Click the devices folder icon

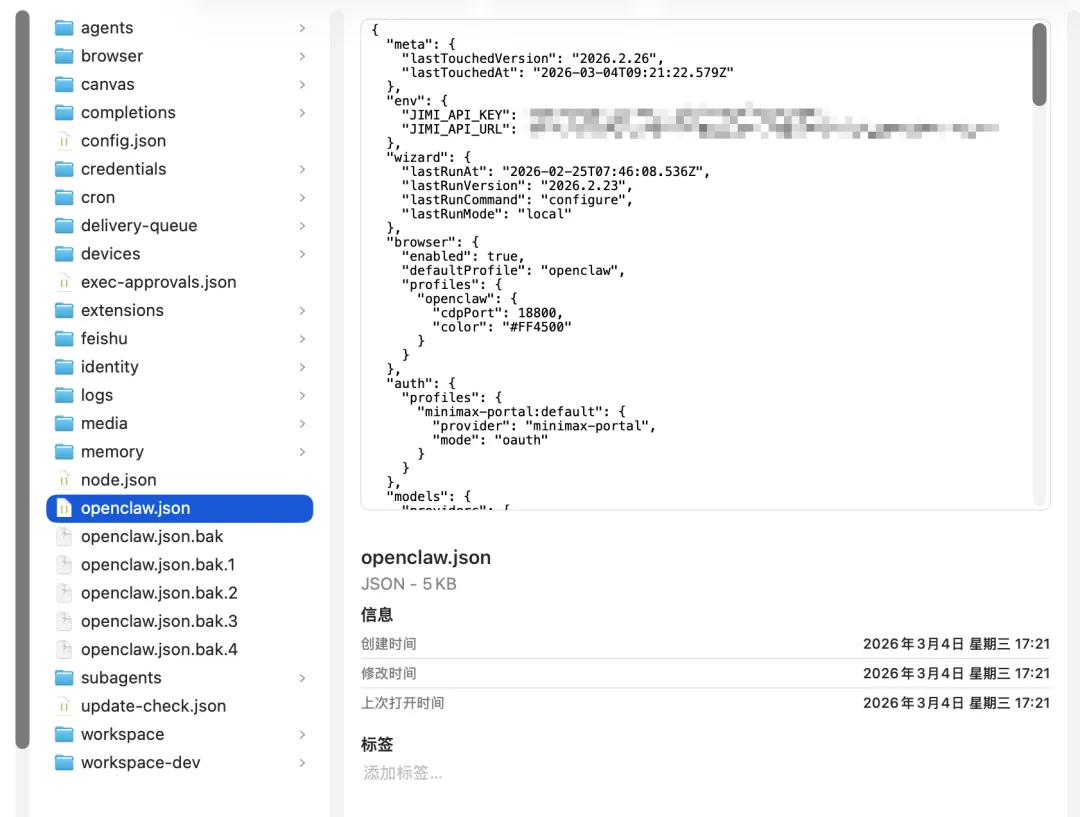[x=64, y=254]
